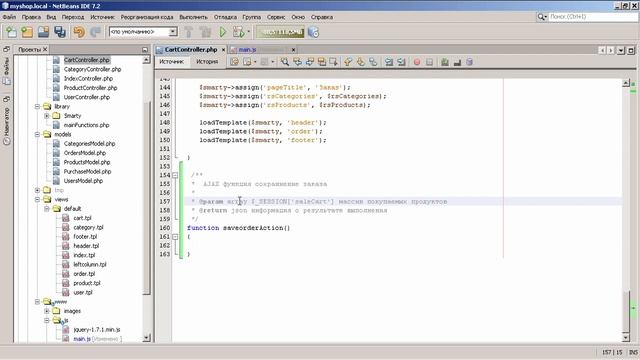Click the New Project toolbar icon
640x360 pixels.
27,32
